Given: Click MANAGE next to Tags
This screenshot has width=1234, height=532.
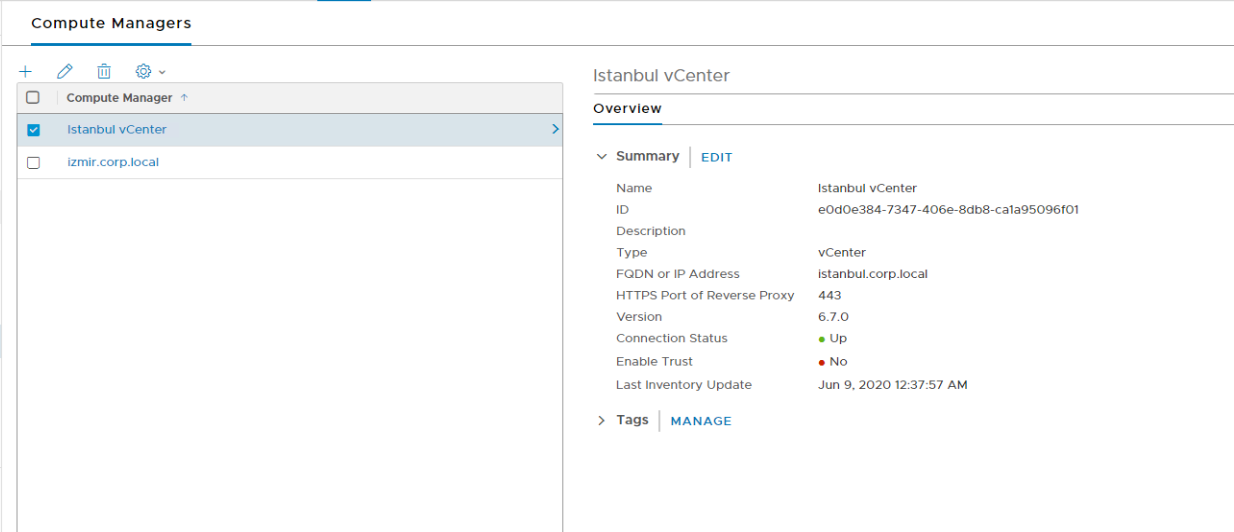Looking at the screenshot, I should tap(700, 422).
